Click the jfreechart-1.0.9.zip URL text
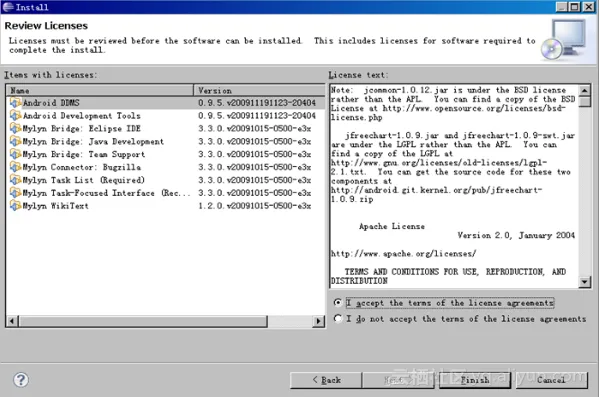The image size is (599, 397). click(436, 194)
